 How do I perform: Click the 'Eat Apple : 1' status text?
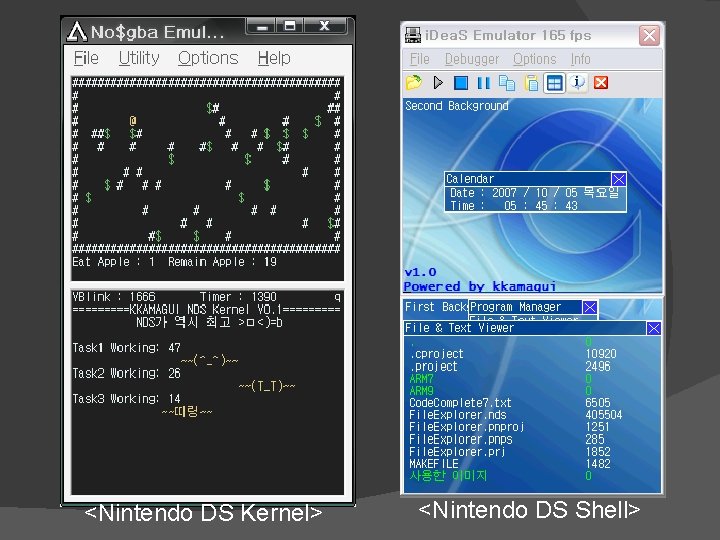click(x=113, y=262)
